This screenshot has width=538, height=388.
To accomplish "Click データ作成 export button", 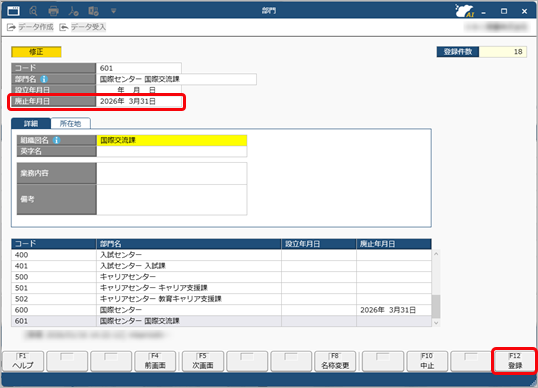I will [x=30, y=27].
